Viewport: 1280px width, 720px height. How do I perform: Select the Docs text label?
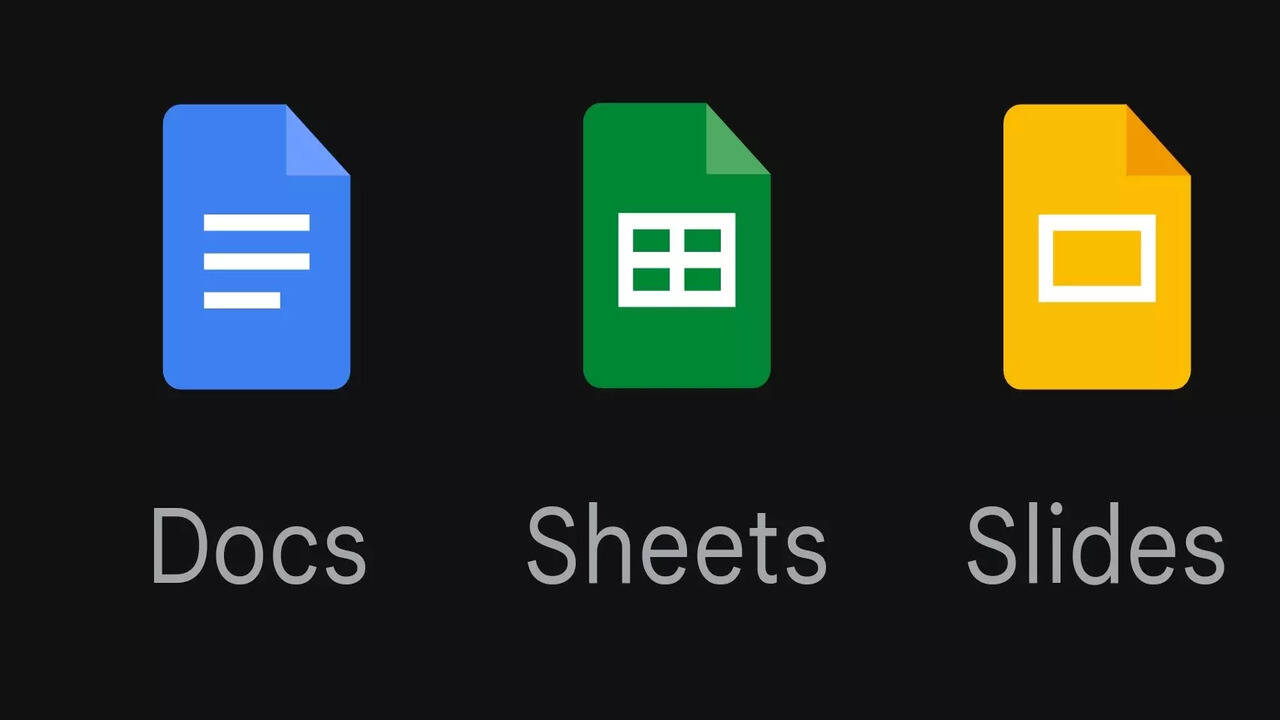pos(259,545)
